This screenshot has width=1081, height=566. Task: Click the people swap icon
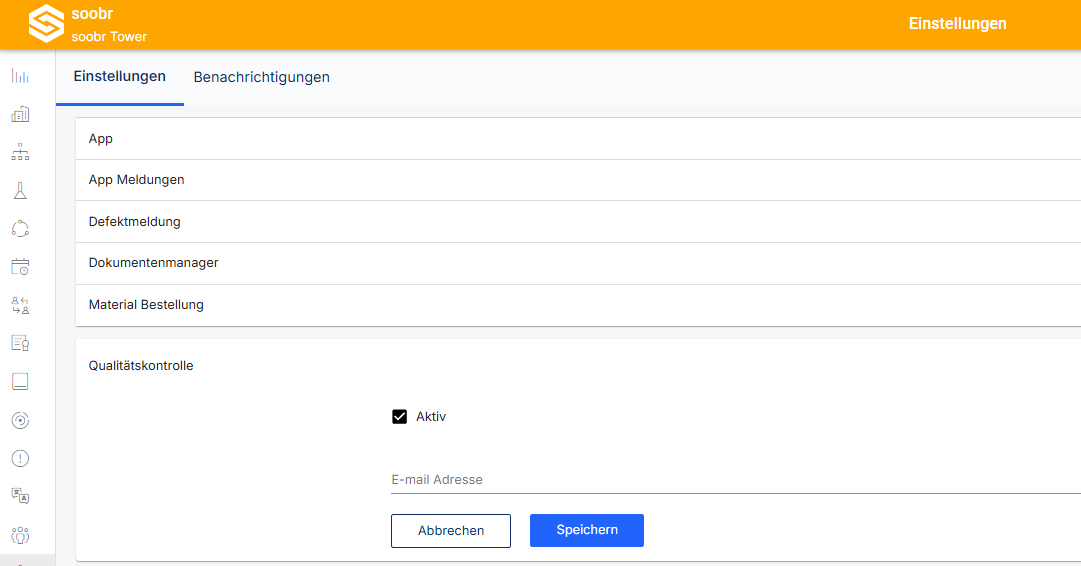tap(20, 305)
